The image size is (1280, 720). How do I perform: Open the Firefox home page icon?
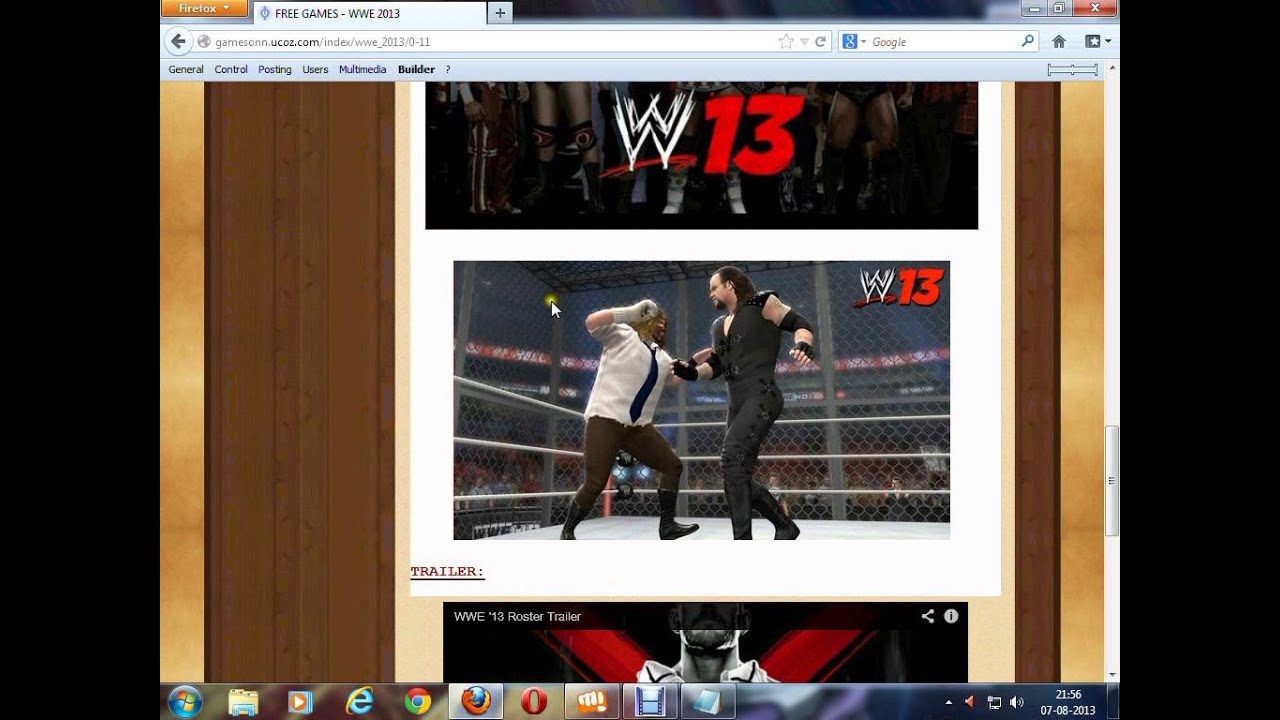[x=1059, y=41]
